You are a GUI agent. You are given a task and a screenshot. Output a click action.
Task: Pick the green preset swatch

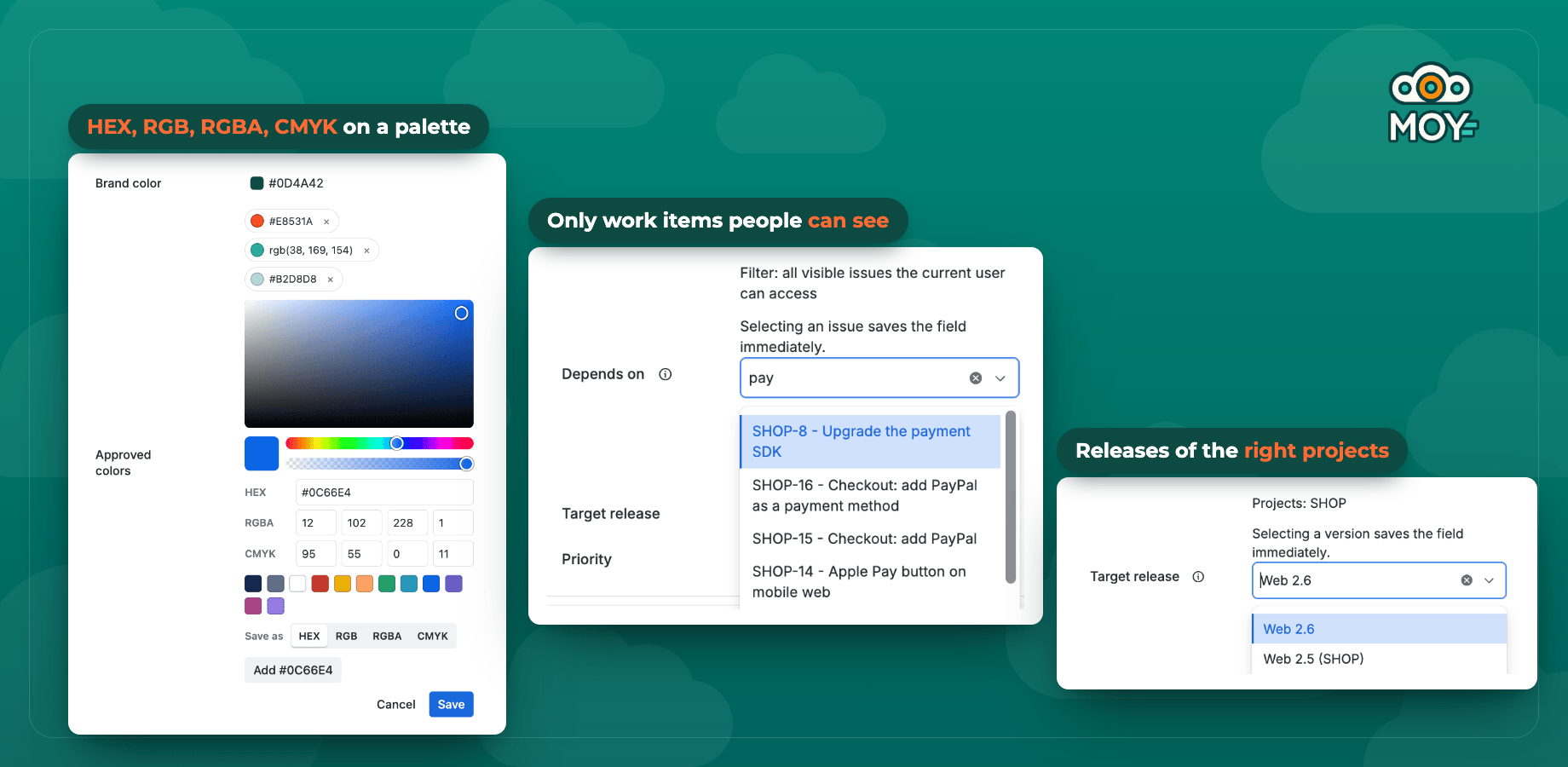(387, 584)
